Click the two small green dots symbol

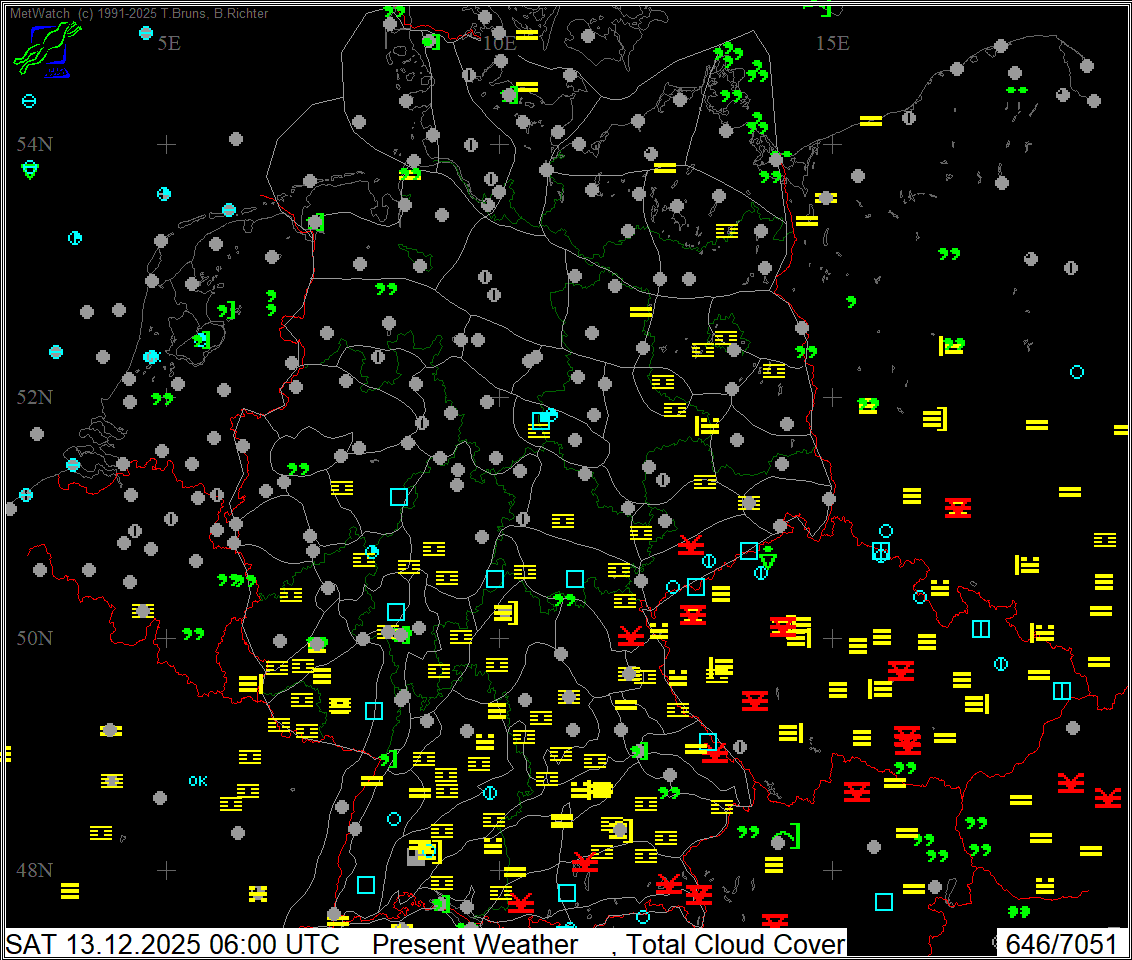pos(1017,90)
